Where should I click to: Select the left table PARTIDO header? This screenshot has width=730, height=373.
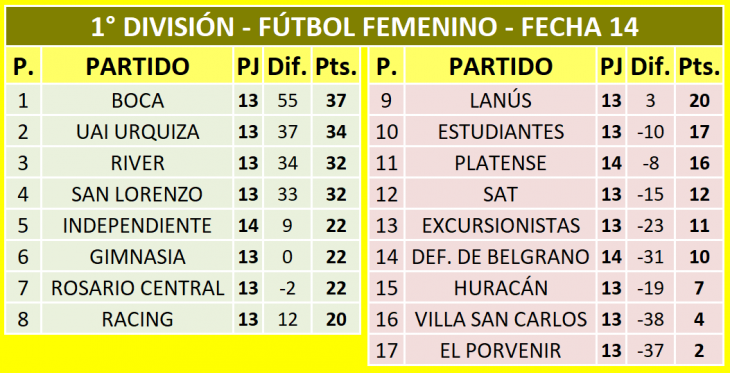point(137,66)
